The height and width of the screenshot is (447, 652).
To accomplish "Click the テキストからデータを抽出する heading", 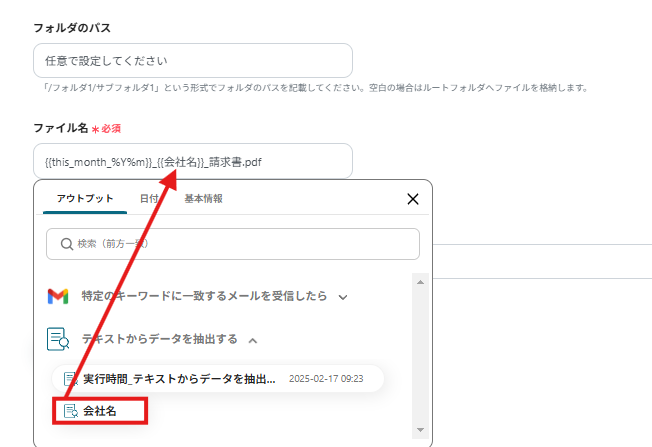I will 159,339.
